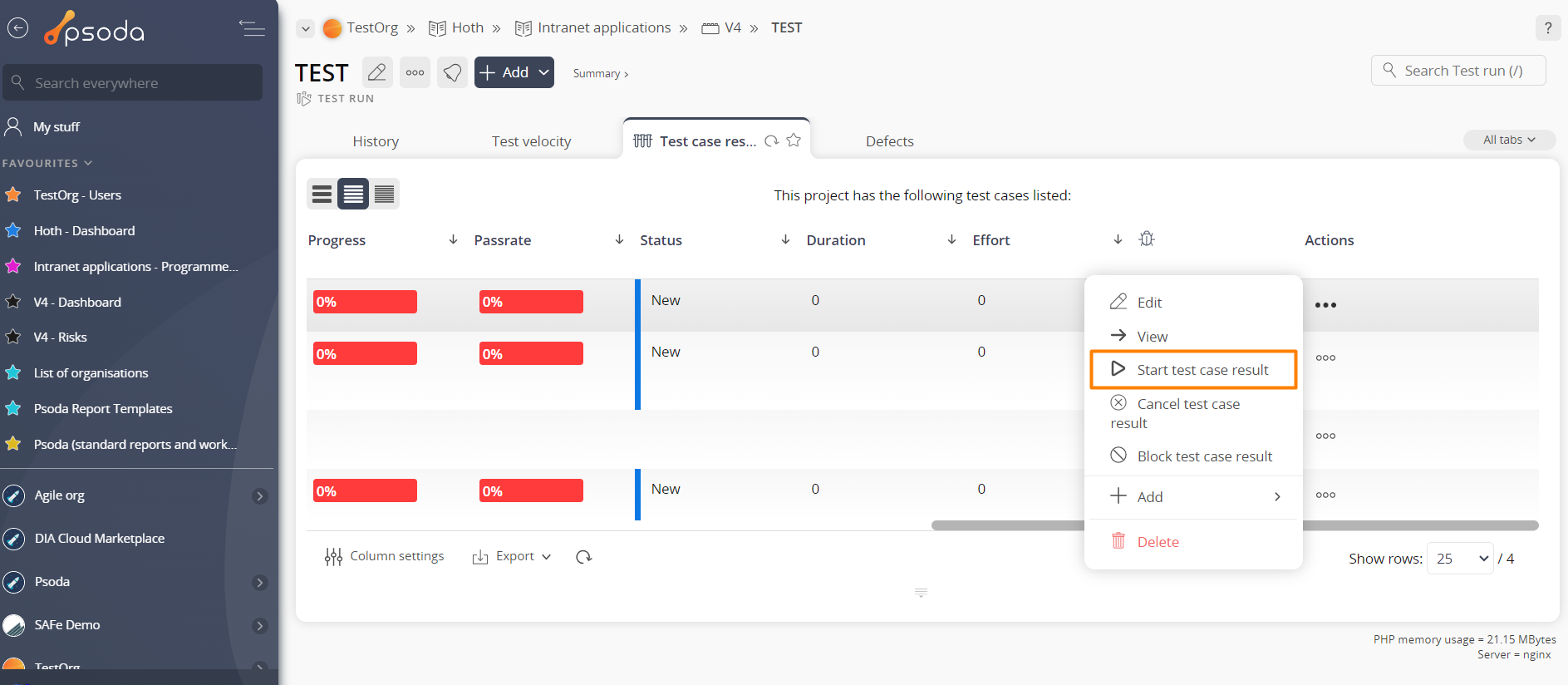Expand the Psoda organisation arrow
Viewport: 1568px width, 685px height.
tap(260, 583)
